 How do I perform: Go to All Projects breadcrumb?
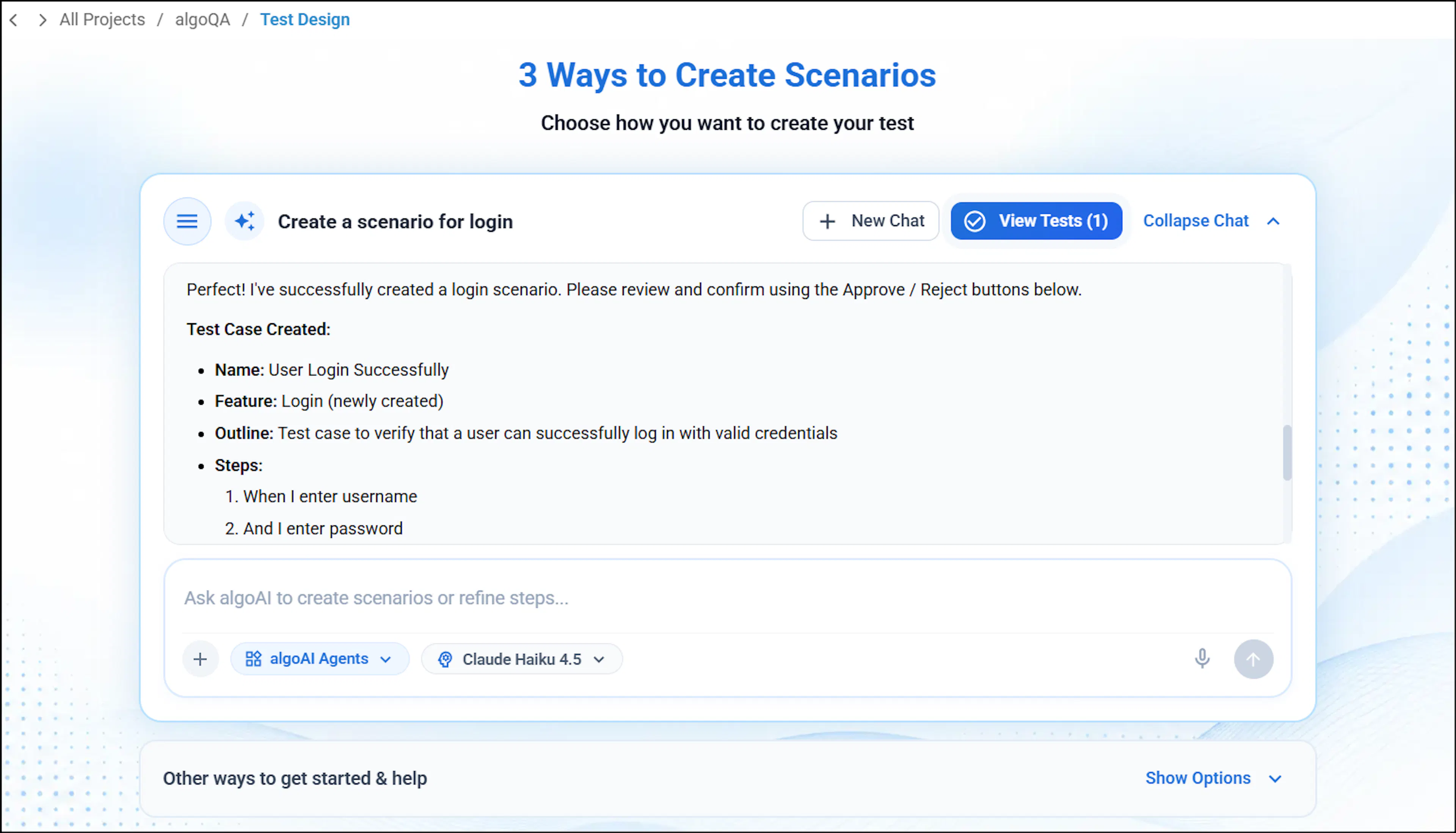pos(102,19)
